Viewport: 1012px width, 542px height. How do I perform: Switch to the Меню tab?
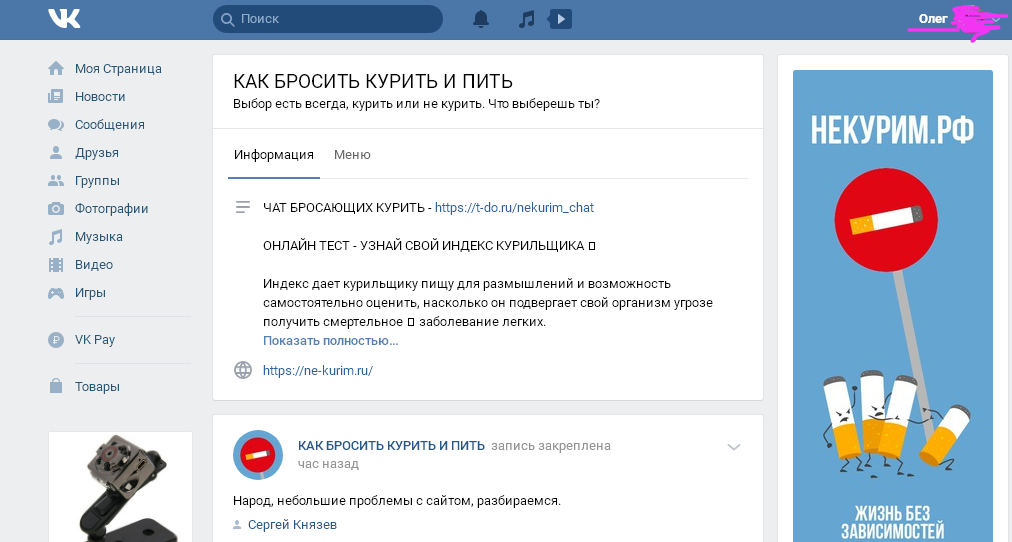tap(352, 155)
